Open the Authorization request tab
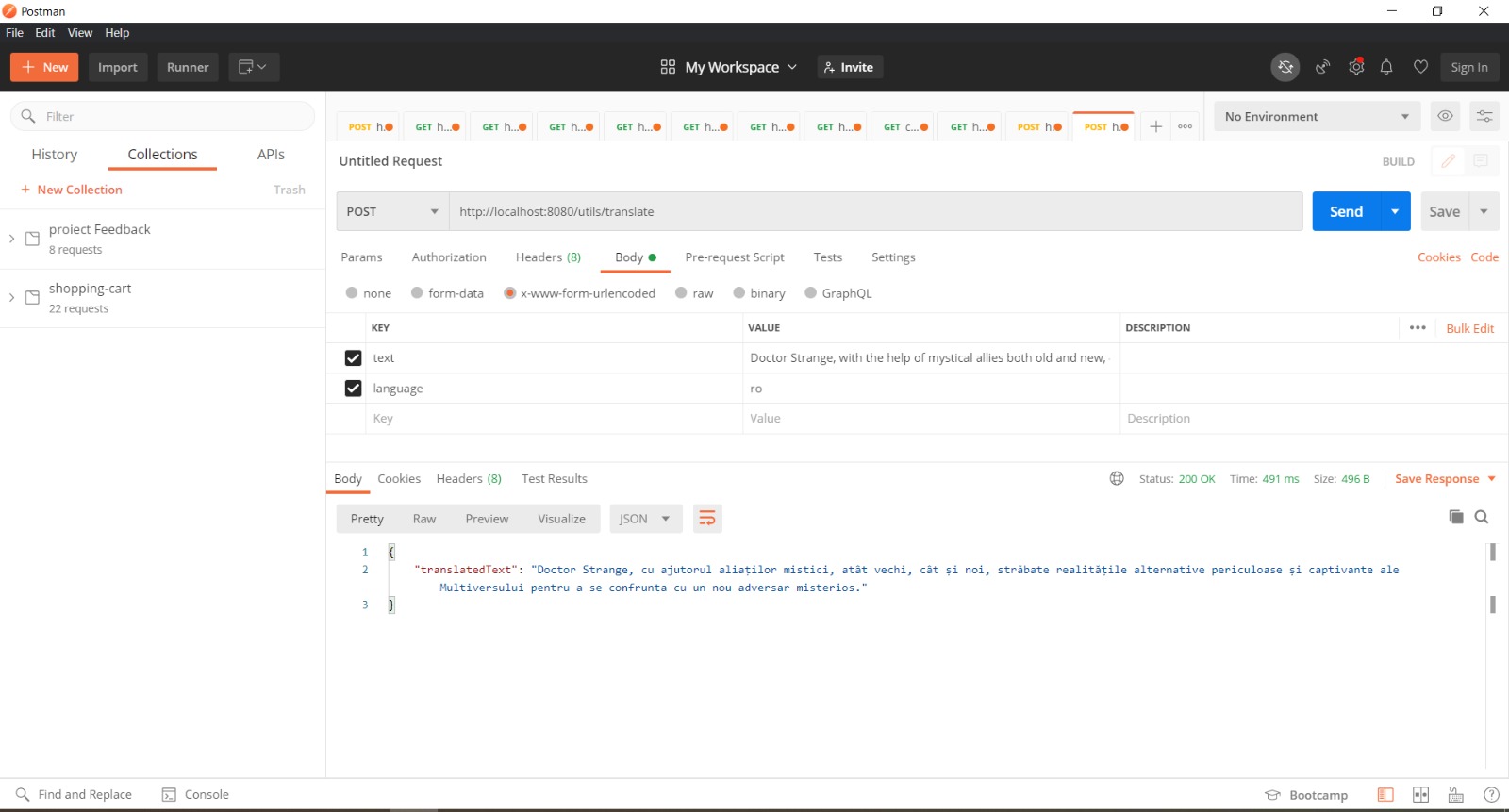This screenshot has height=812, width=1509. pos(449,257)
